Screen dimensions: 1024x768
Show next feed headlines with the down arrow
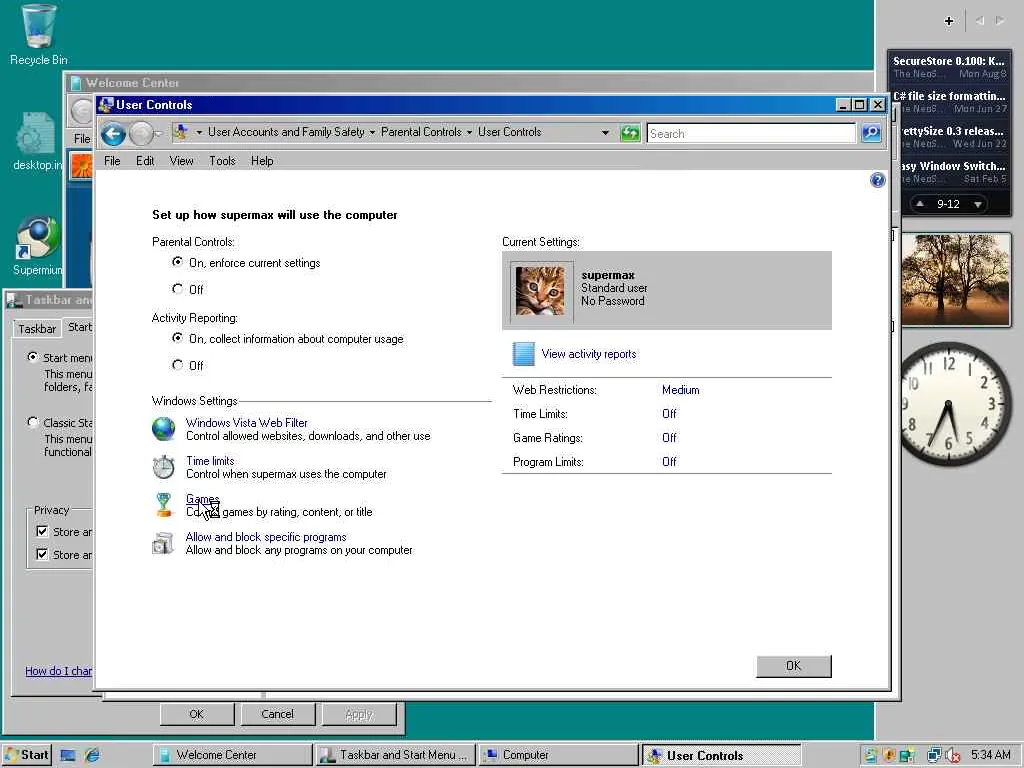coord(978,204)
